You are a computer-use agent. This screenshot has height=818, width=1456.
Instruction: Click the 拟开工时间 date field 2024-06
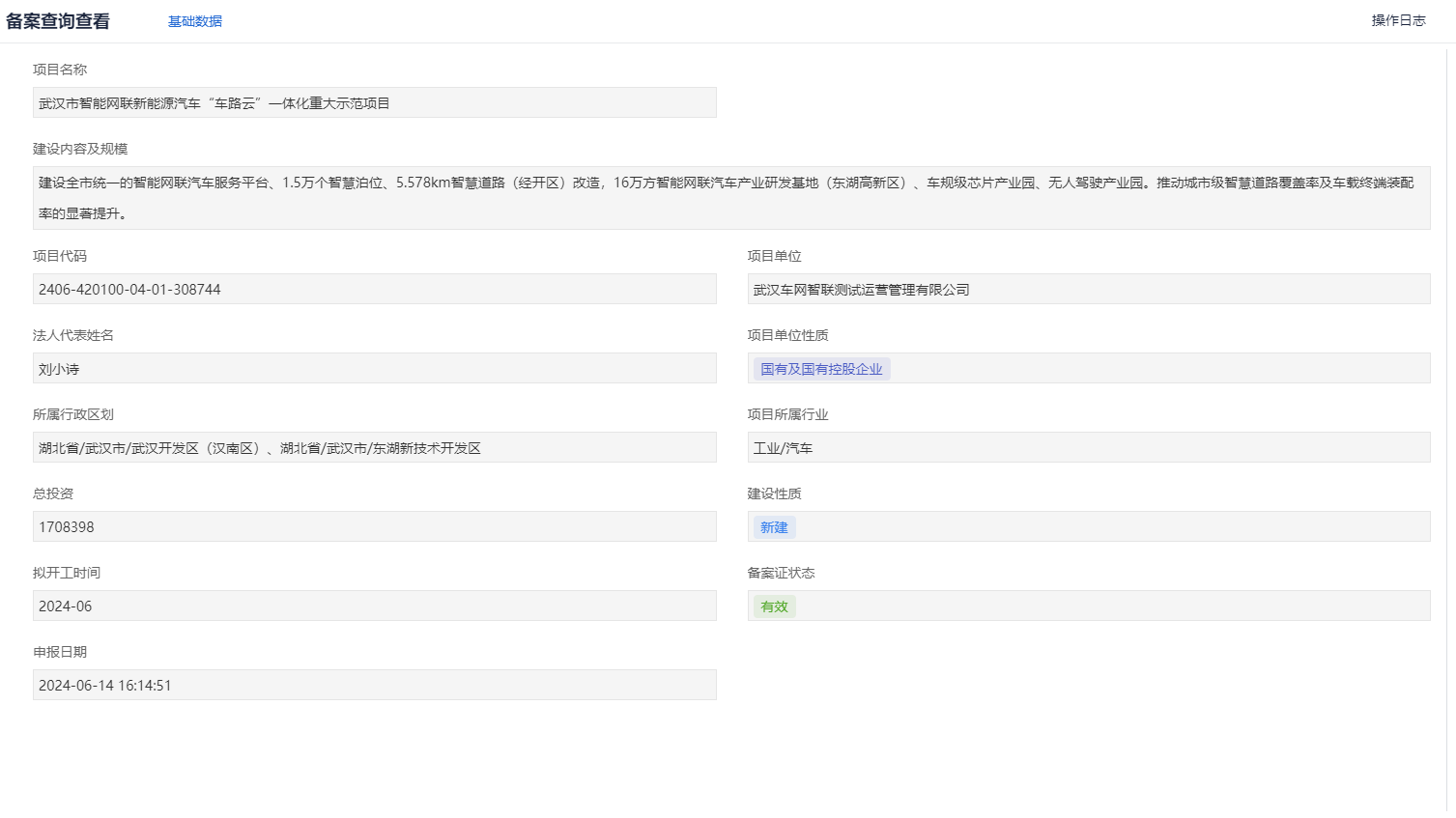[374, 606]
